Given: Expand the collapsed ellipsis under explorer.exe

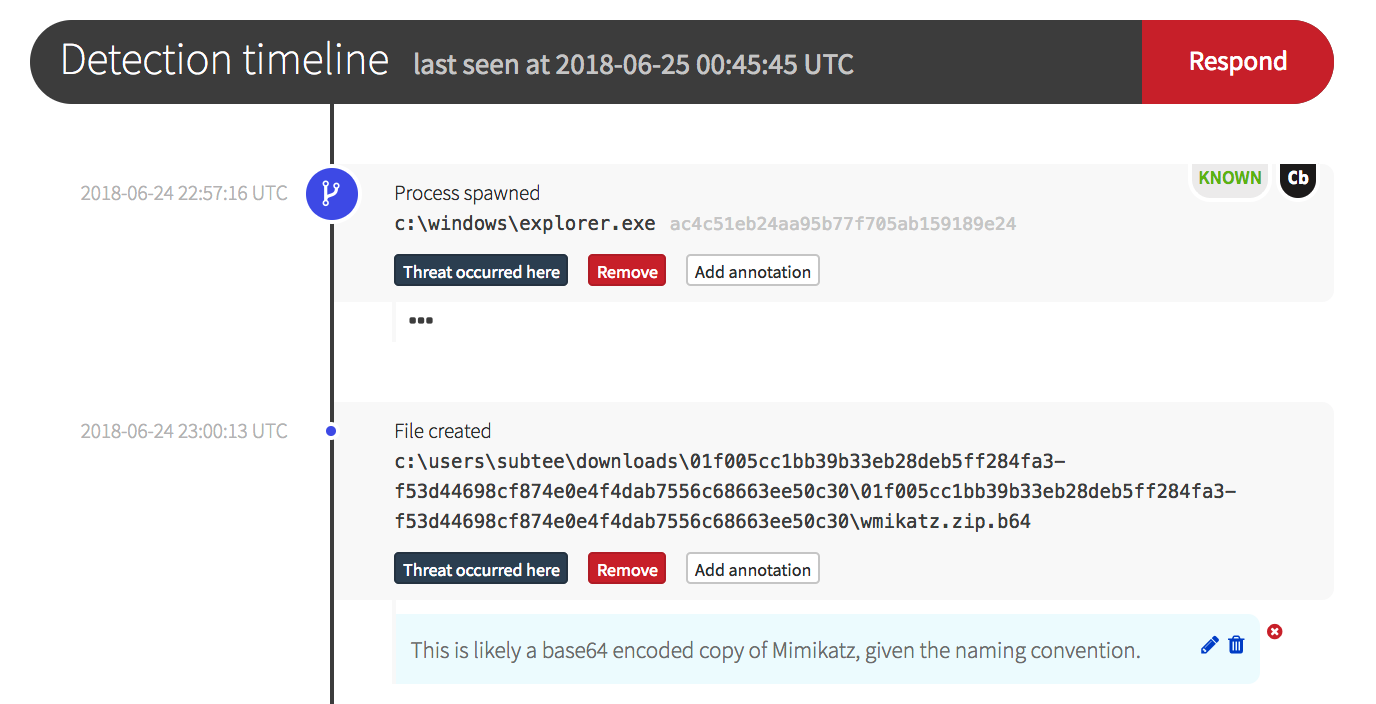Looking at the screenshot, I should click(x=421, y=321).
